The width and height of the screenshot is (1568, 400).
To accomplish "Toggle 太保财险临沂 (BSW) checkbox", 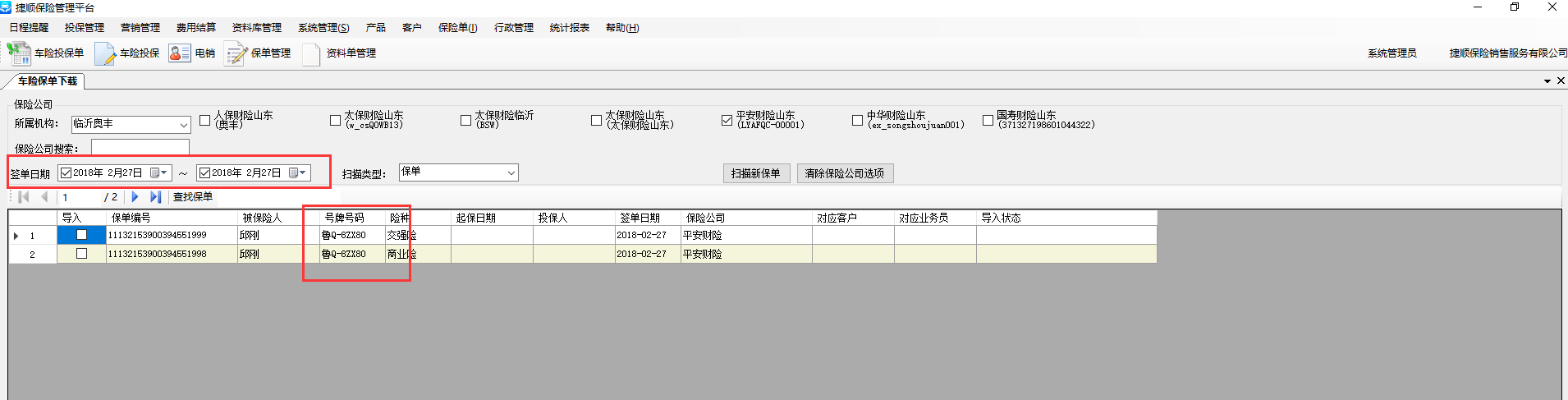I will [465, 121].
